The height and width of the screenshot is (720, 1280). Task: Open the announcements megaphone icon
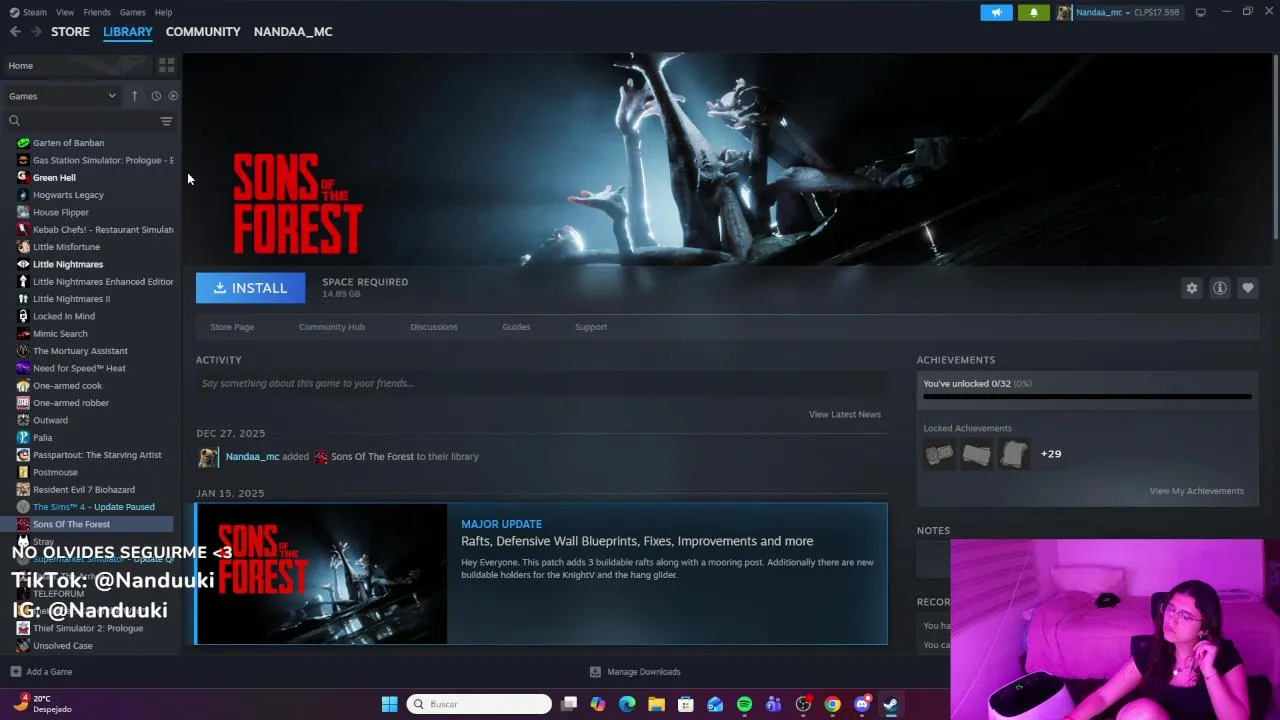pyautogui.click(x=996, y=12)
